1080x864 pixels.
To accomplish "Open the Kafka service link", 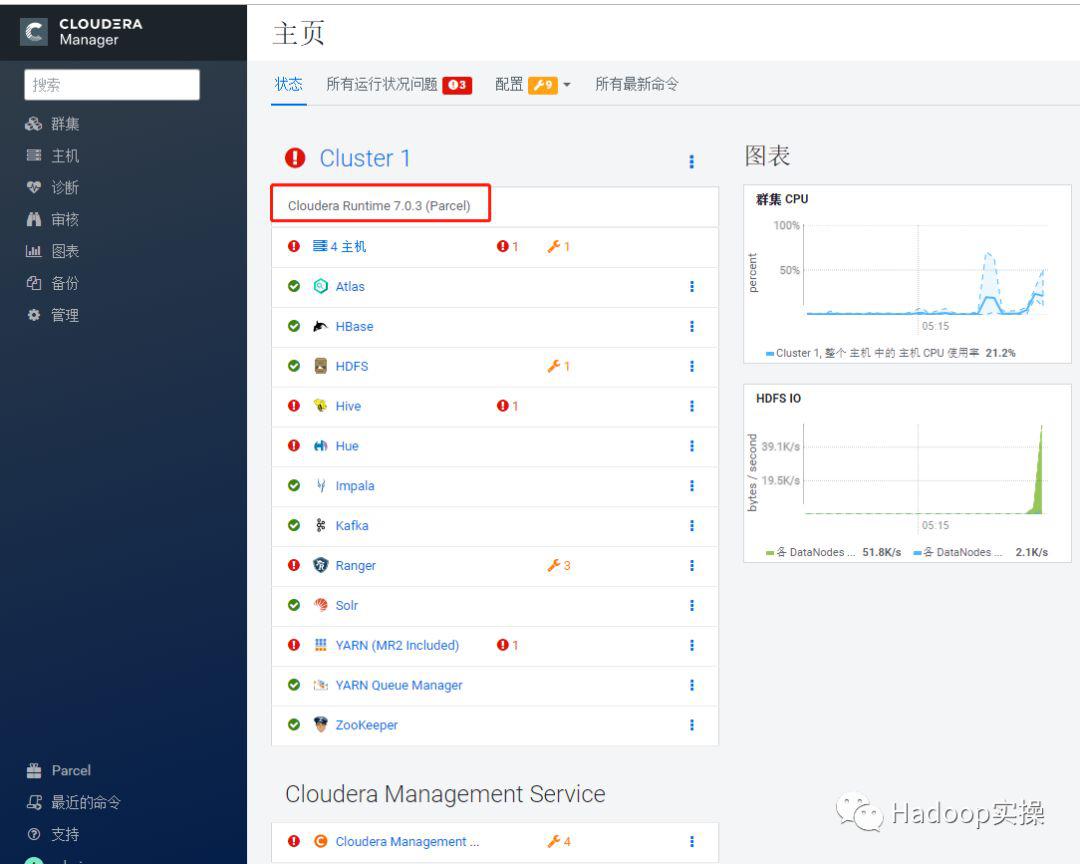I will pos(351,525).
